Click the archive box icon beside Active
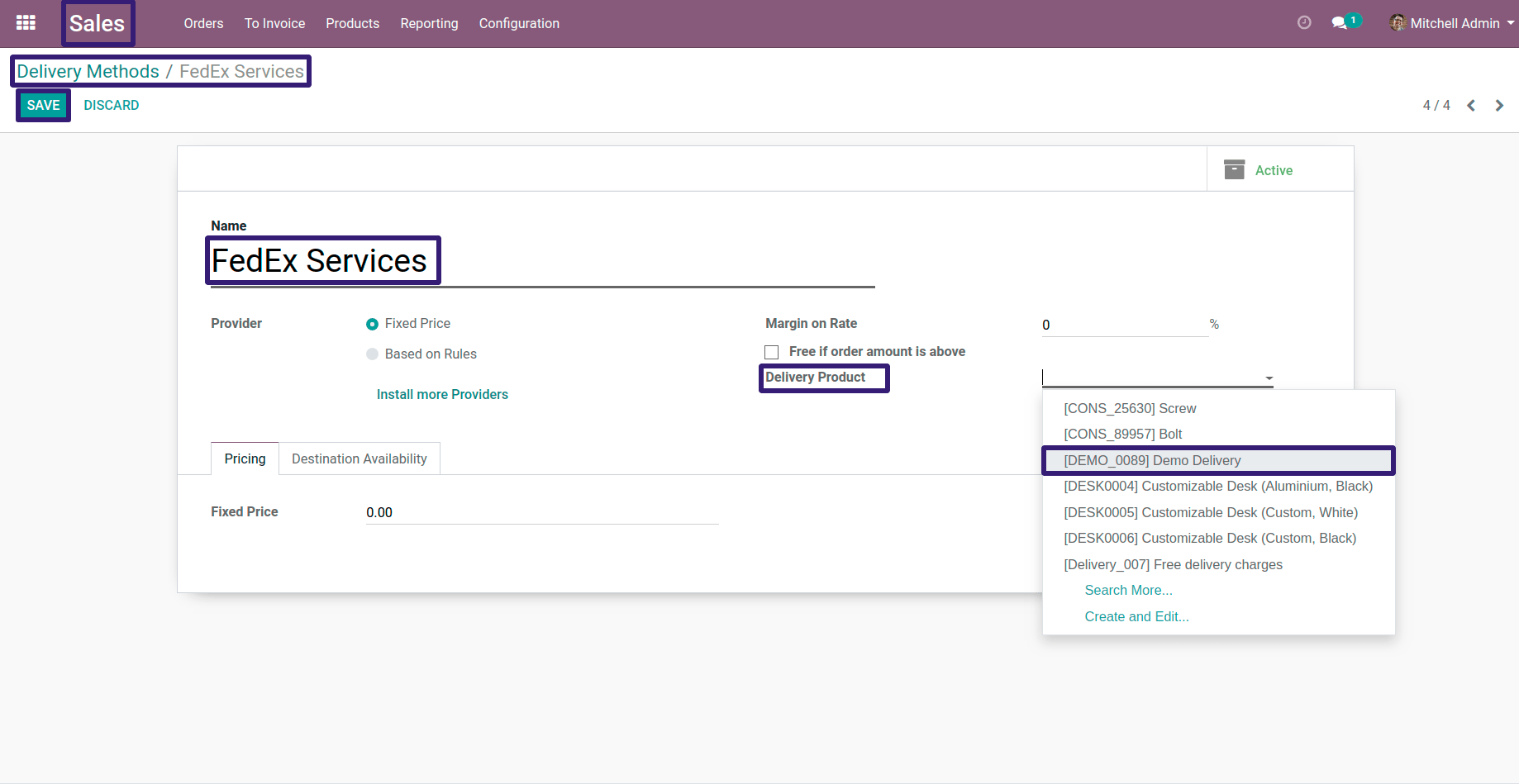1519x784 pixels. tap(1234, 169)
